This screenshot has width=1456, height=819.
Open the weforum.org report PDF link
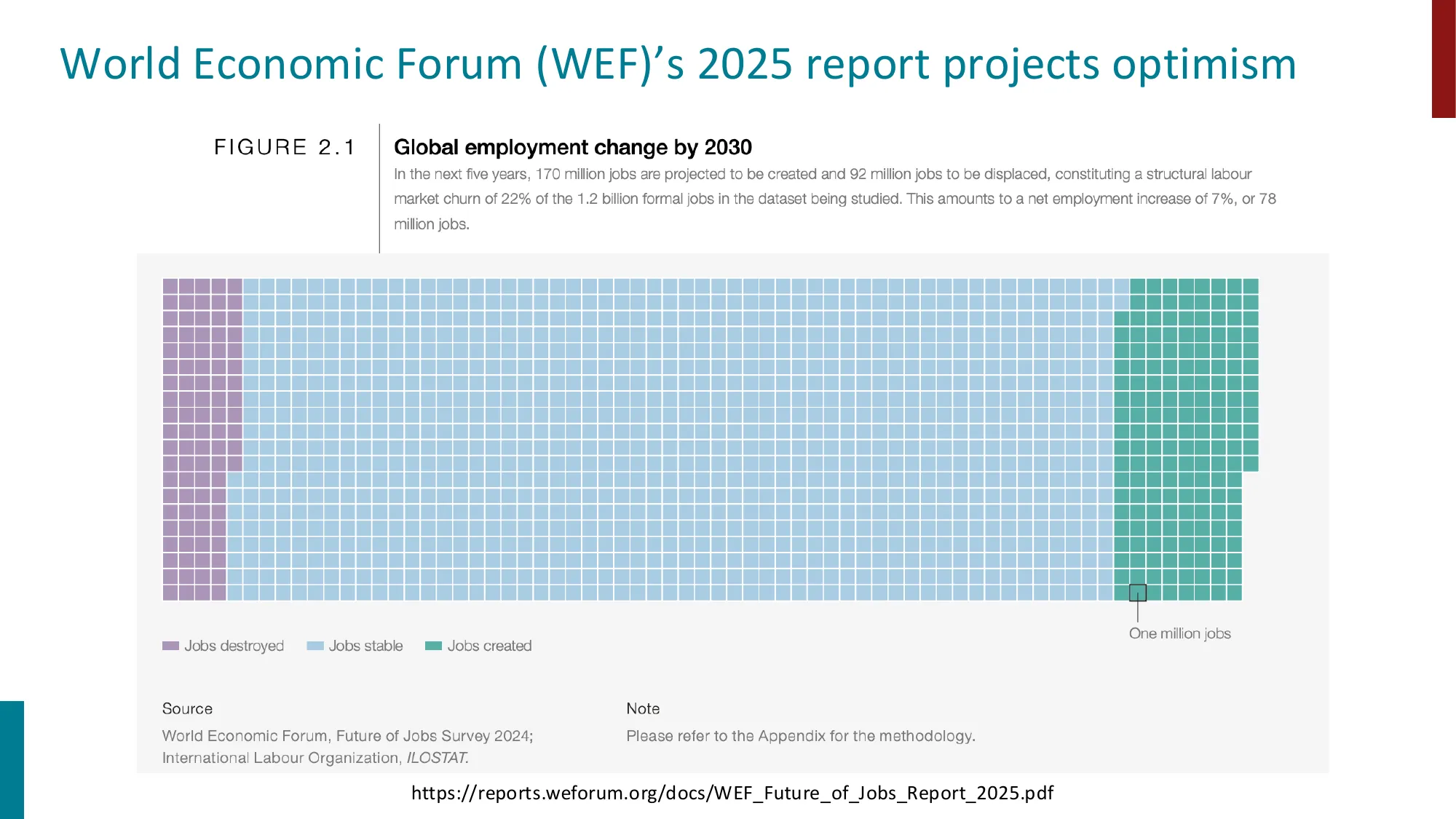[x=732, y=793]
